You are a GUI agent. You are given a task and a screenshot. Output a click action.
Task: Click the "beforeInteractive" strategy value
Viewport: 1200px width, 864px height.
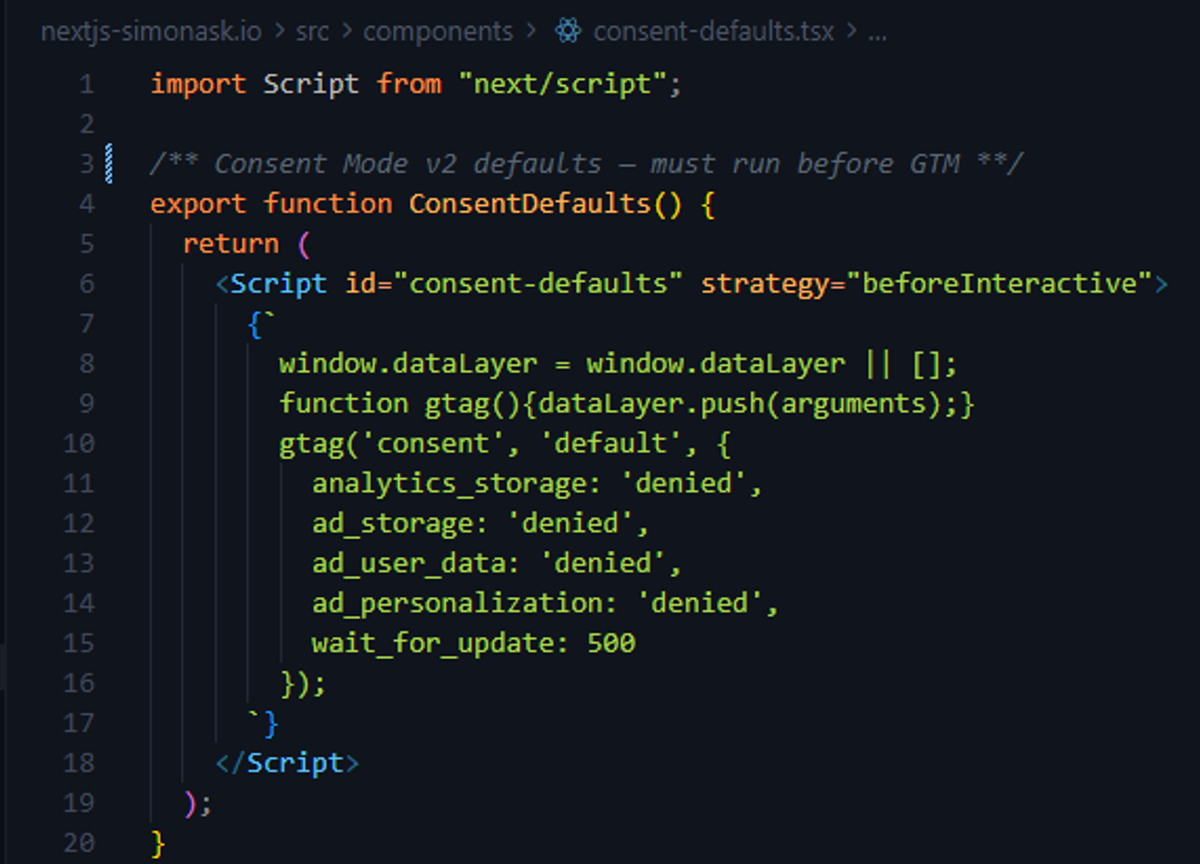[1000, 284]
